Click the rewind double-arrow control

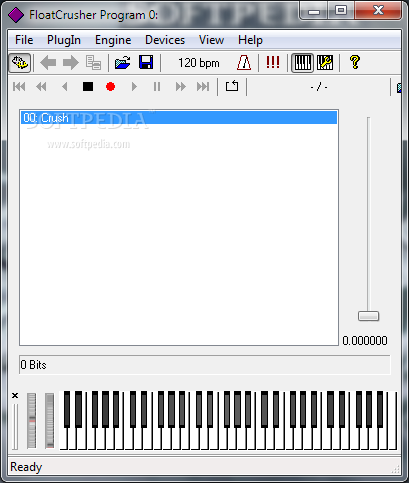tap(41, 87)
